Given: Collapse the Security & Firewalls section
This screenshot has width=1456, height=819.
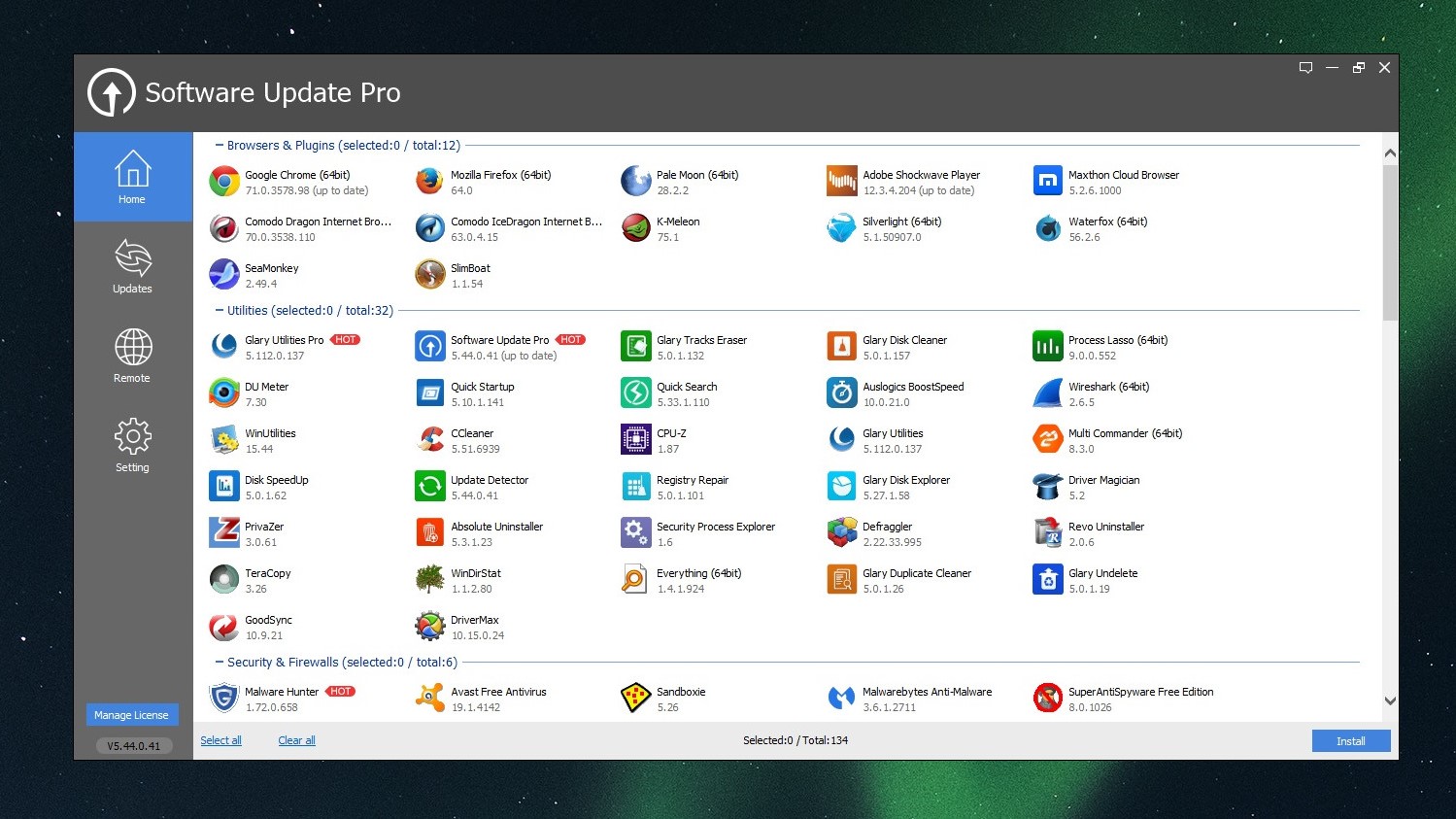Looking at the screenshot, I should tap(220, 662).
